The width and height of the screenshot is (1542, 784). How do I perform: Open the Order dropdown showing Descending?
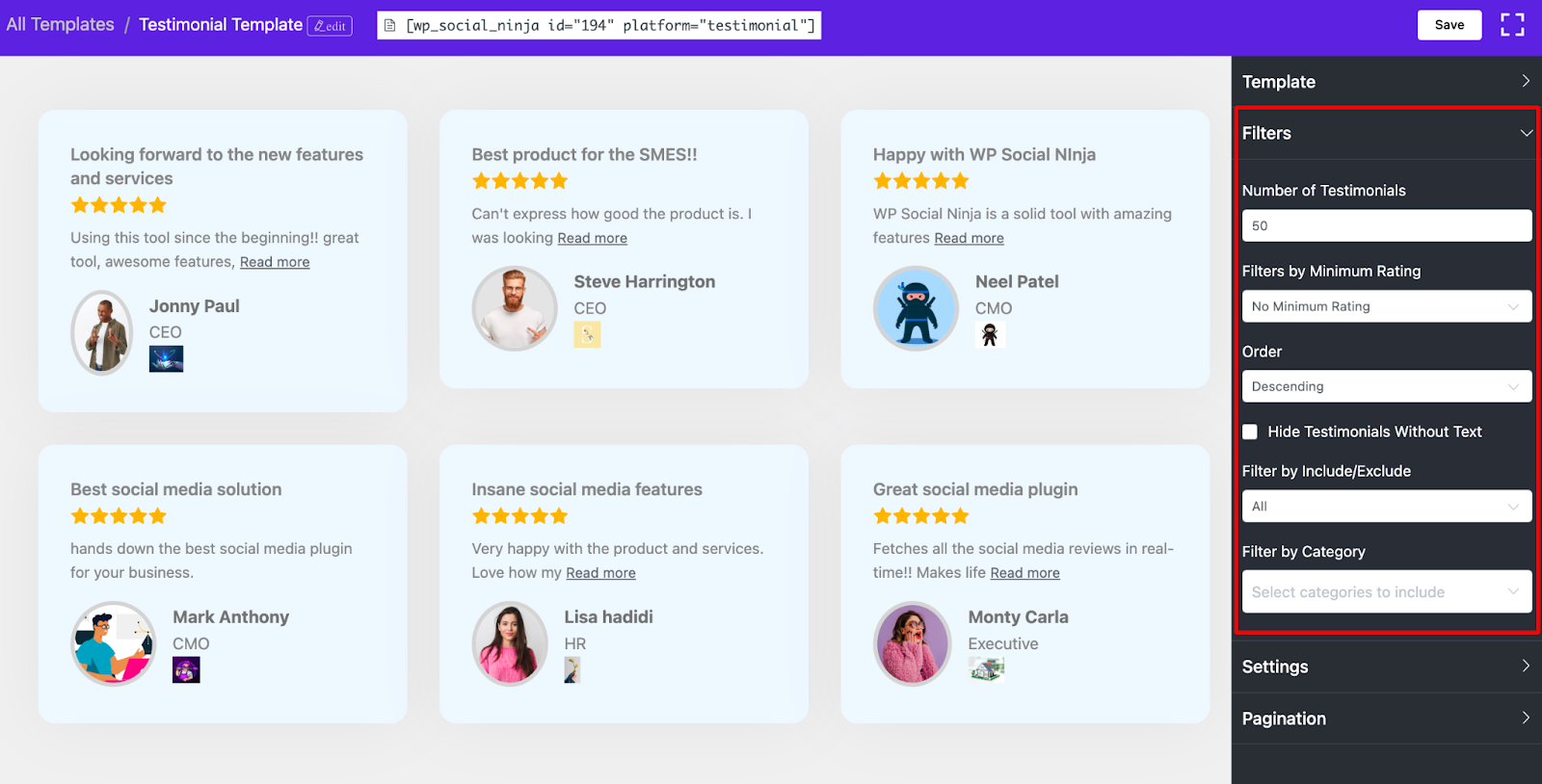pos(1387,386)
